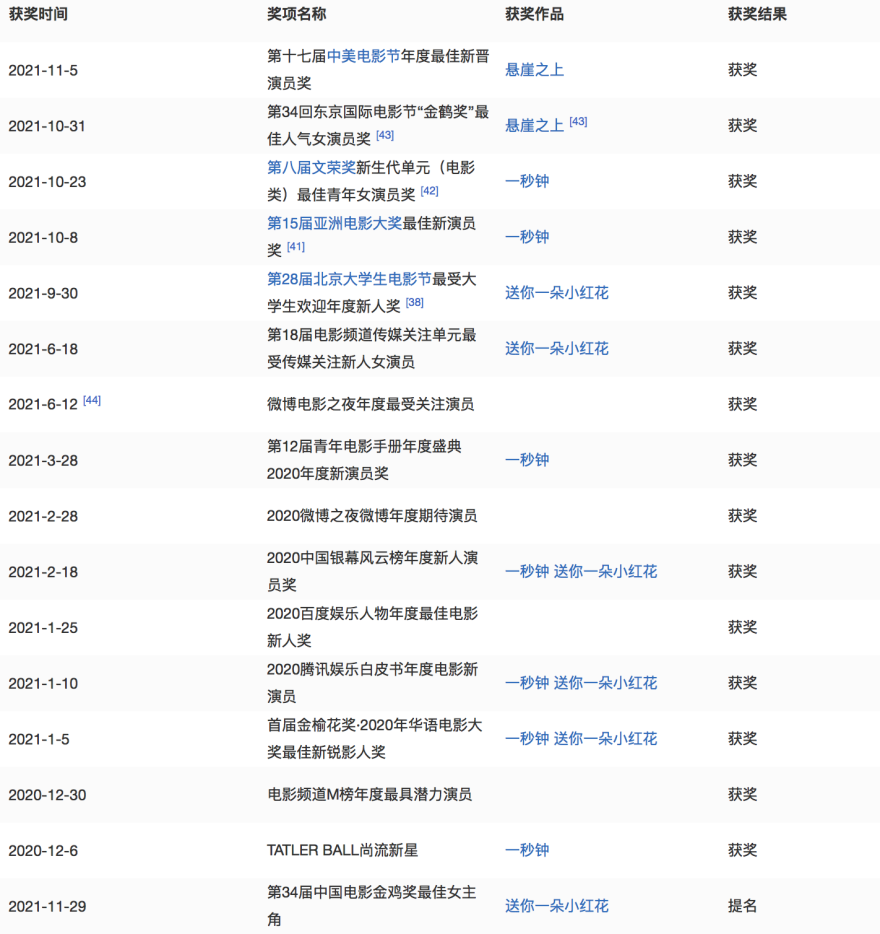The width and height of the screenshot is (880, 934).
Task: Select 第34届中国电影金鸡奖最佳女主角 award text
Action: tap(372, 905)
